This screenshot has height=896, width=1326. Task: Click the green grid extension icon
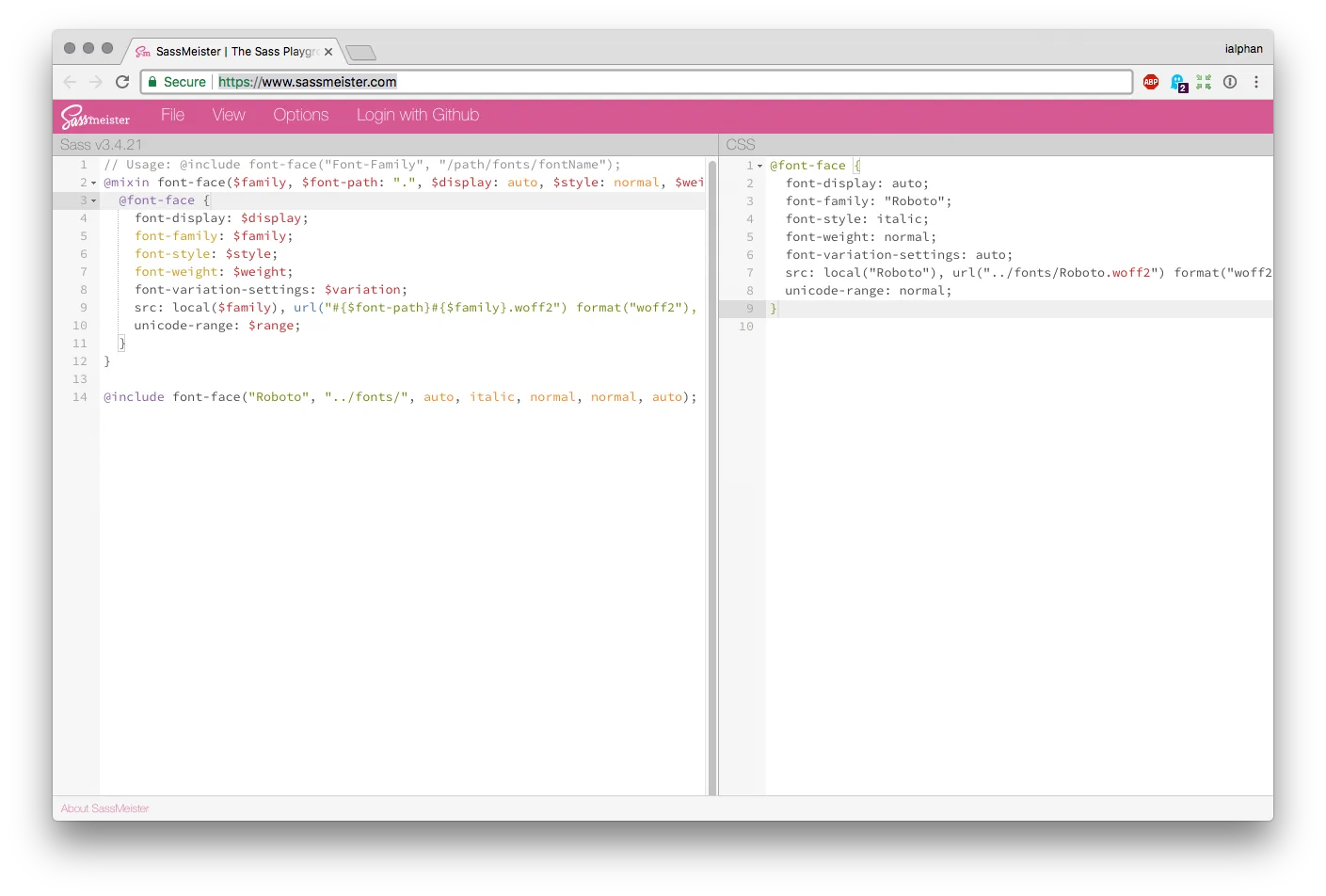pyautogui.click(x=1204, y=82)
